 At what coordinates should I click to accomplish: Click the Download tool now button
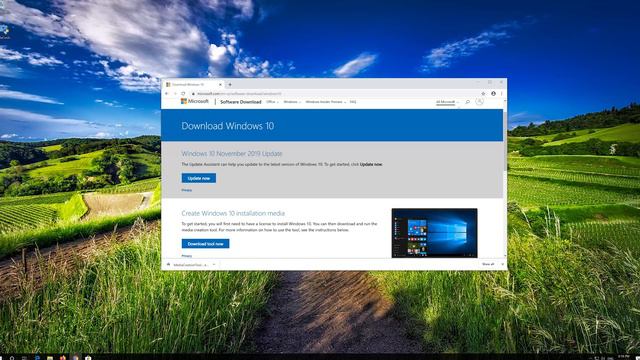coord(205,244)
